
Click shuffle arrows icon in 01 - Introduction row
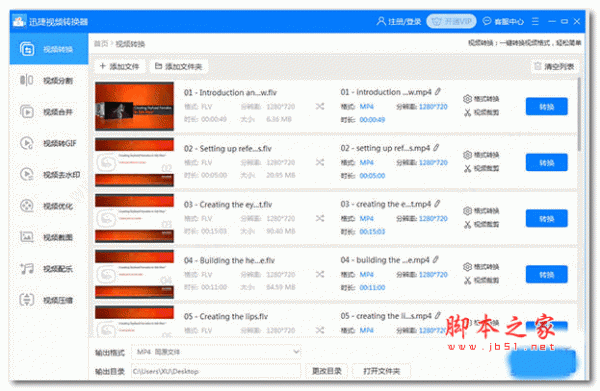pyautogui.click(x=320, y=106)
